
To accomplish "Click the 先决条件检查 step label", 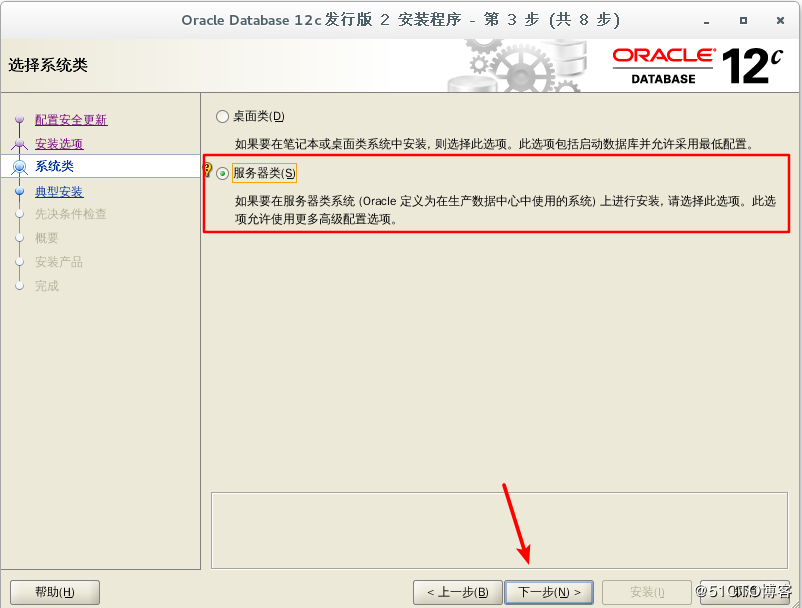I will point(71,214).
